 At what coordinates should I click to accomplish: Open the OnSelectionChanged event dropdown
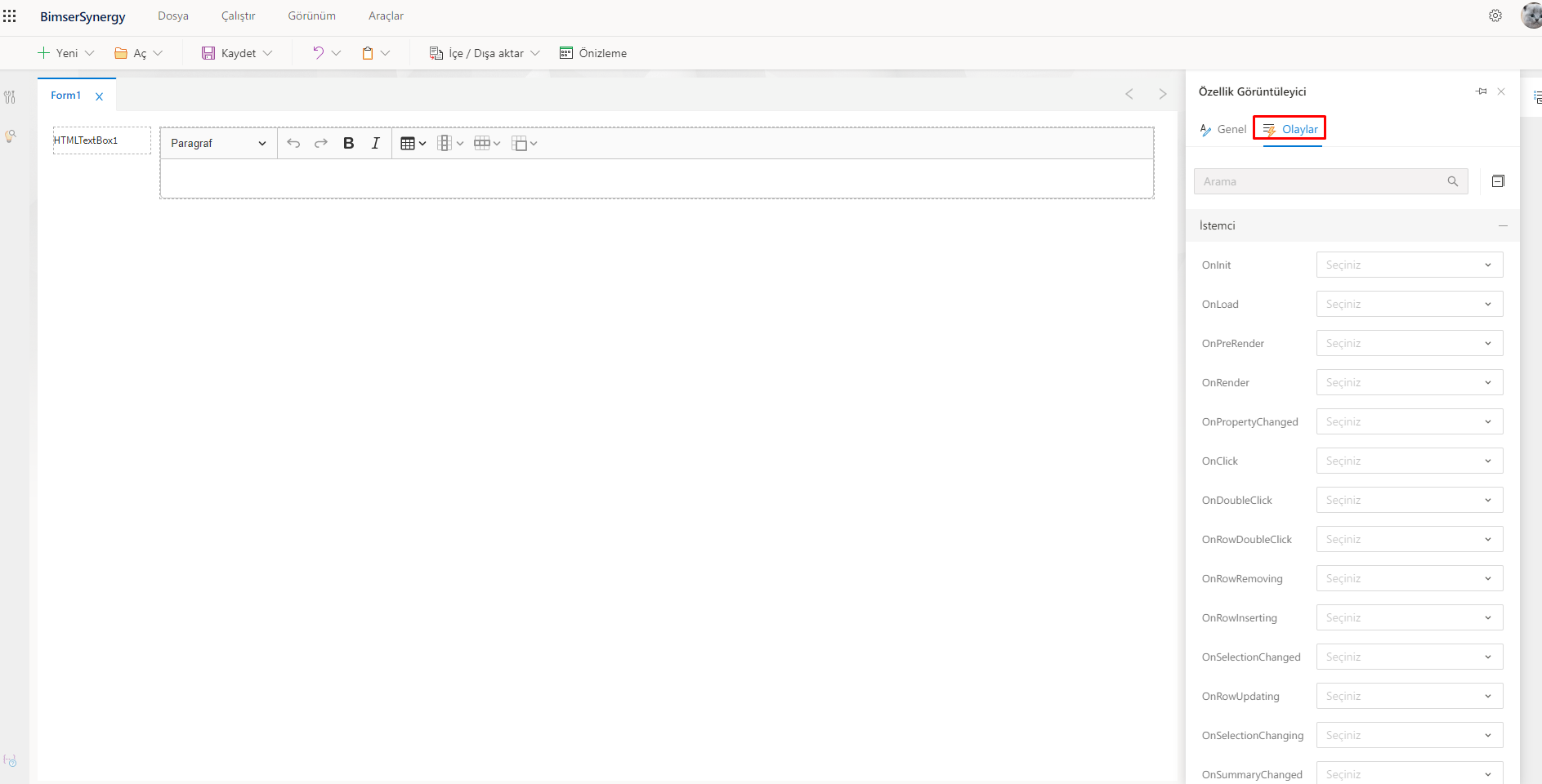1410,657
